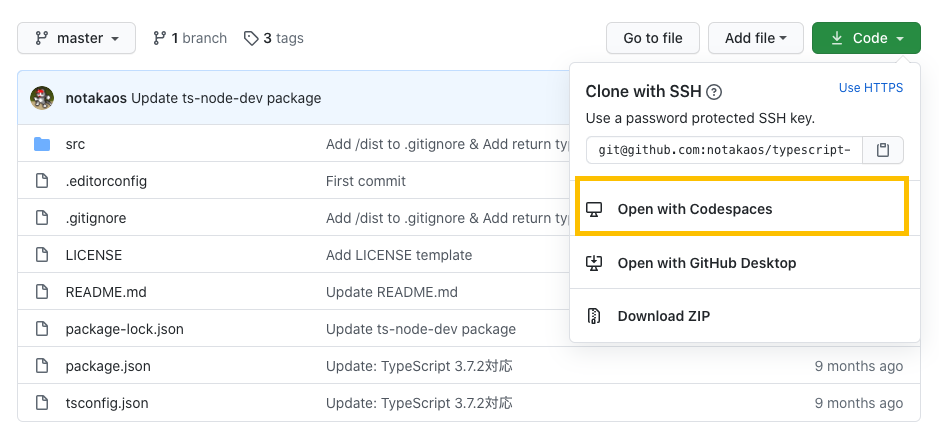Click the notakaos avatar image

pyautogui.click(x=42, y=98)
